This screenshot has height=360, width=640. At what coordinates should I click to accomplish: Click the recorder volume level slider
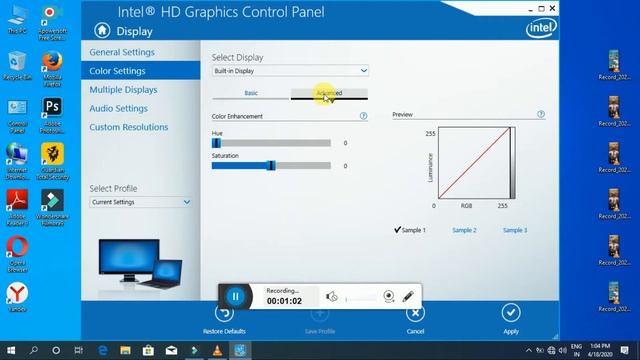click(361, 299)
